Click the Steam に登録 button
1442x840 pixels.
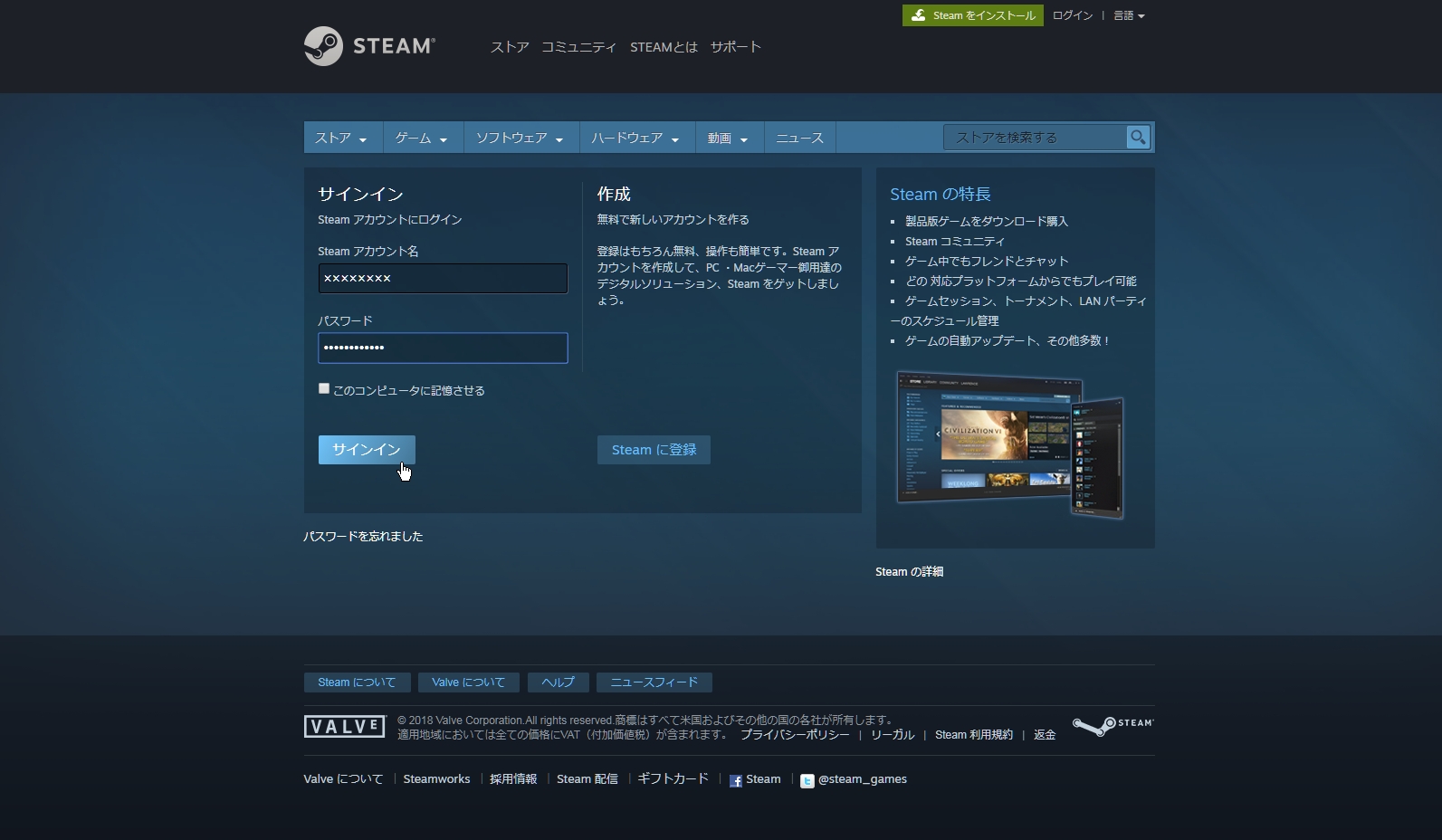point(654,450)
